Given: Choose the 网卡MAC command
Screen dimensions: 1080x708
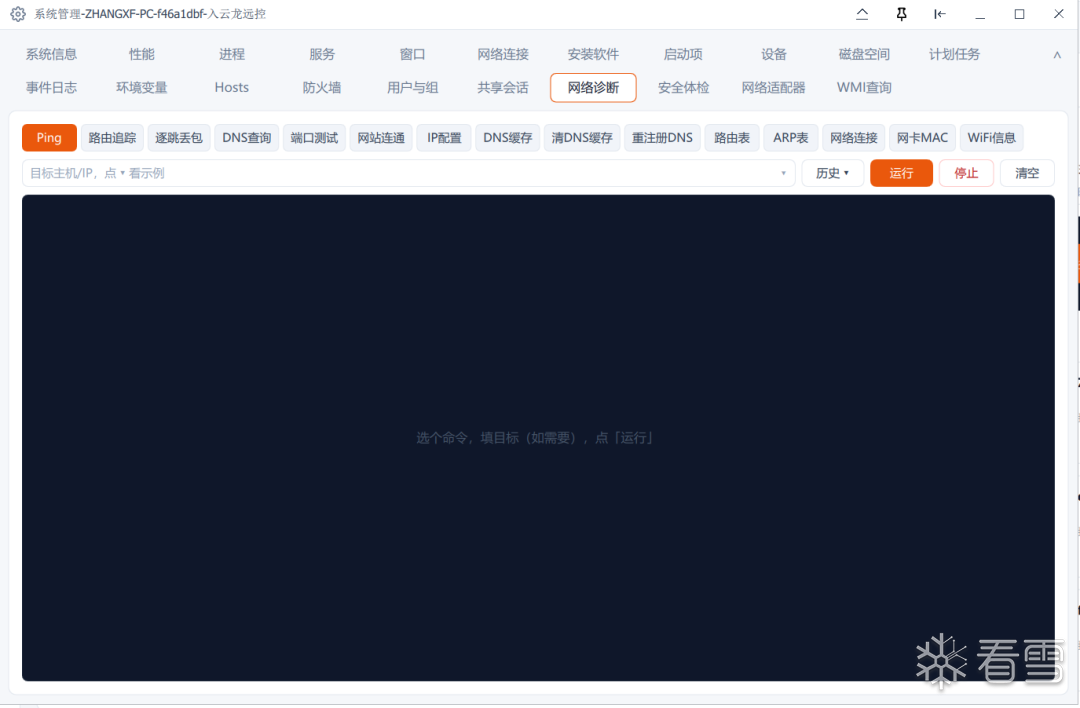Looking at the screenshot, I should click(922, 138).
